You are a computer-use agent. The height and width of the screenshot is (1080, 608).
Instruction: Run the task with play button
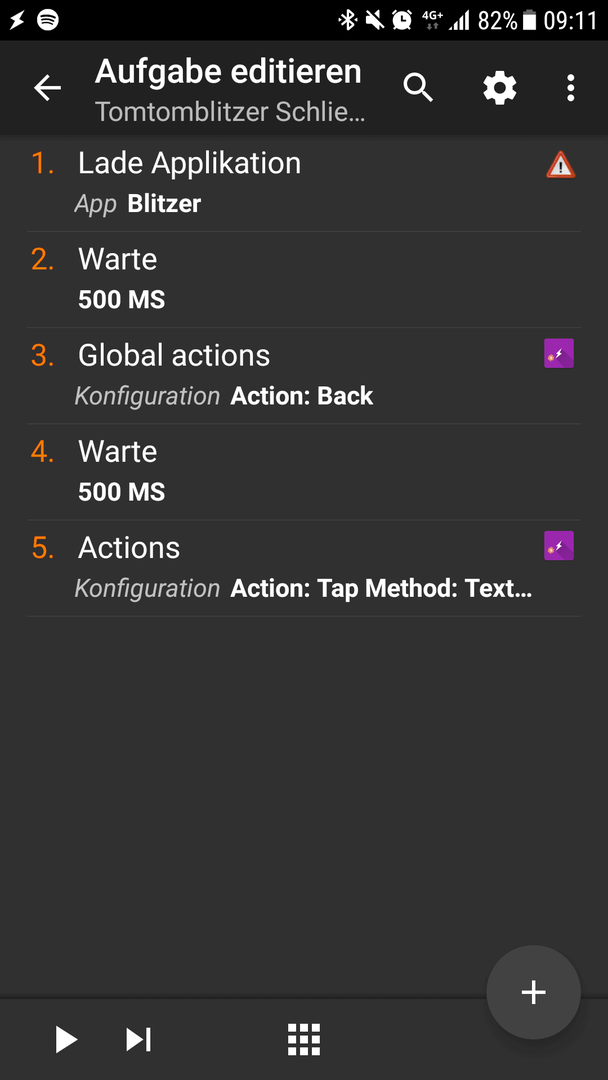coord(66,1039)
